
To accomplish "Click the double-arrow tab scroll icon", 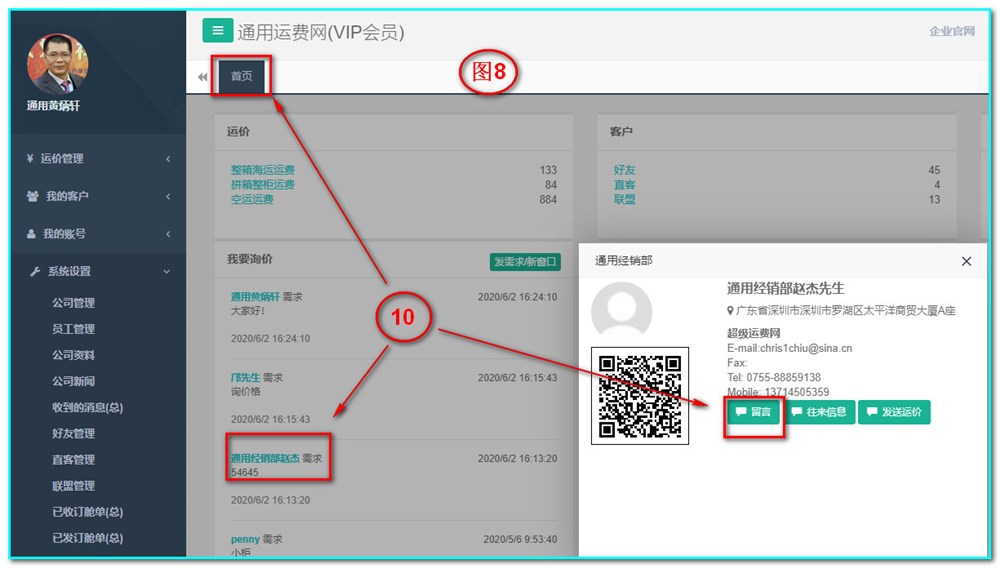I will click(203, 76).
